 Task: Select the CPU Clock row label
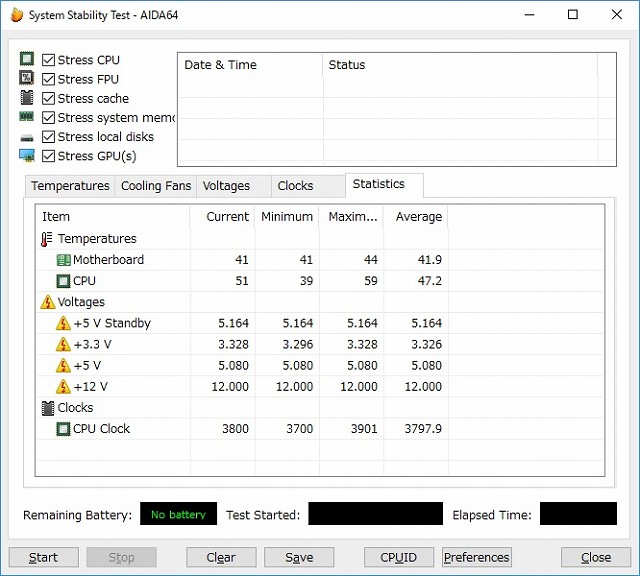click(101, 429)
